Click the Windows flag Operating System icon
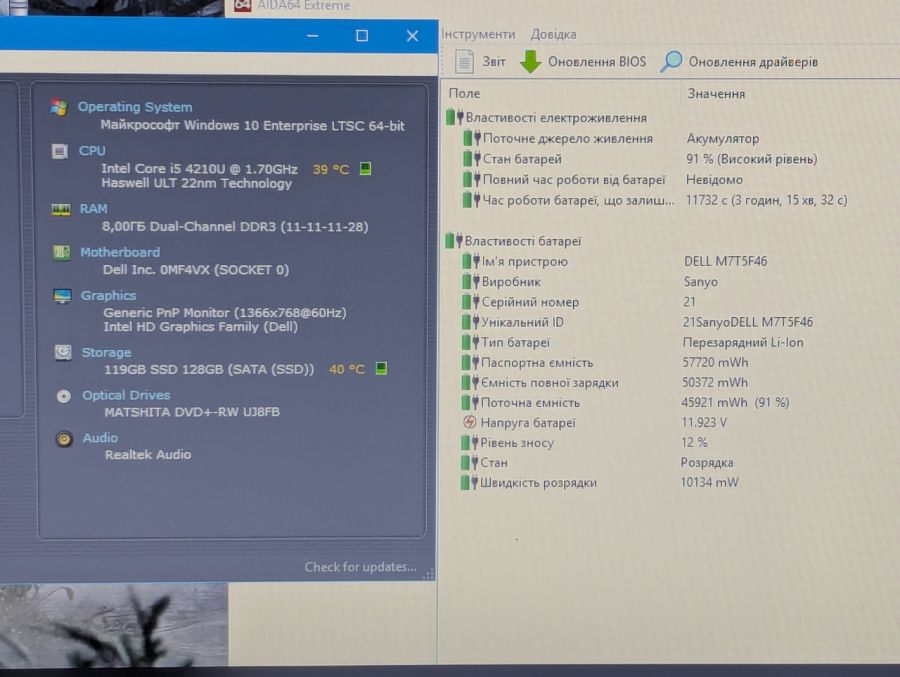This screenshot has width=900, height=677. (x=59, y=107)
